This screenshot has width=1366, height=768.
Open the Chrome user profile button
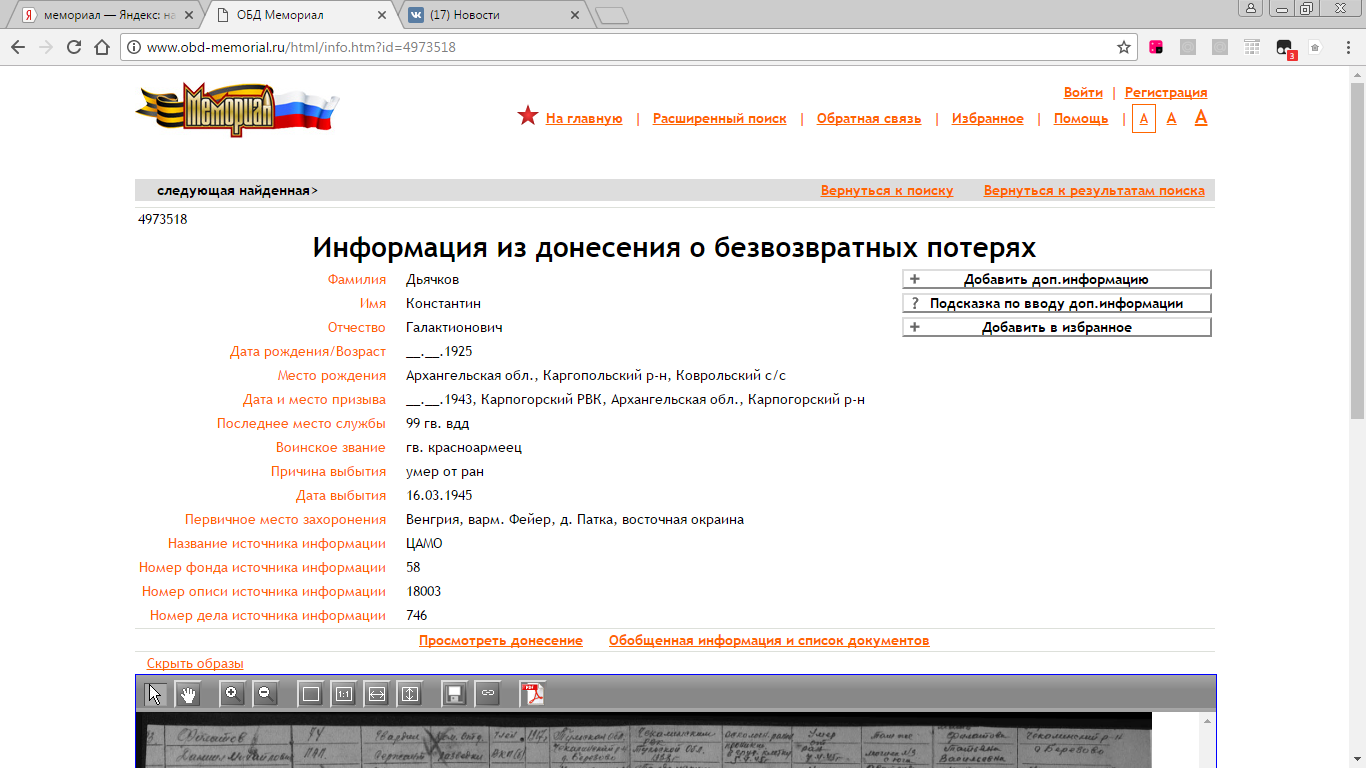1251,8
